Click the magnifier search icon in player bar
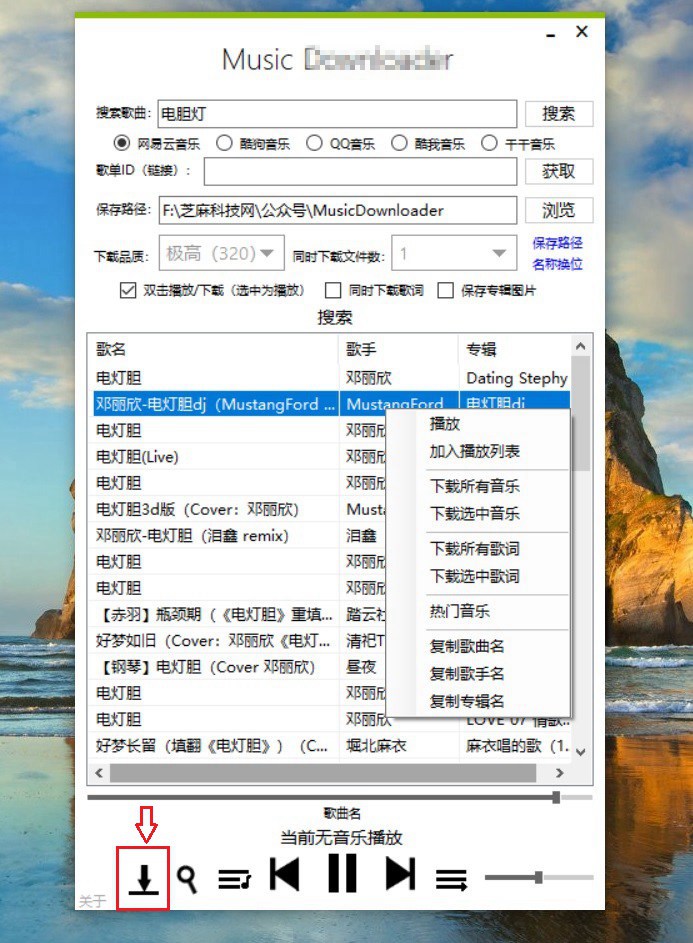The height and width of the screenshot is (943, 693). (187, 879)
